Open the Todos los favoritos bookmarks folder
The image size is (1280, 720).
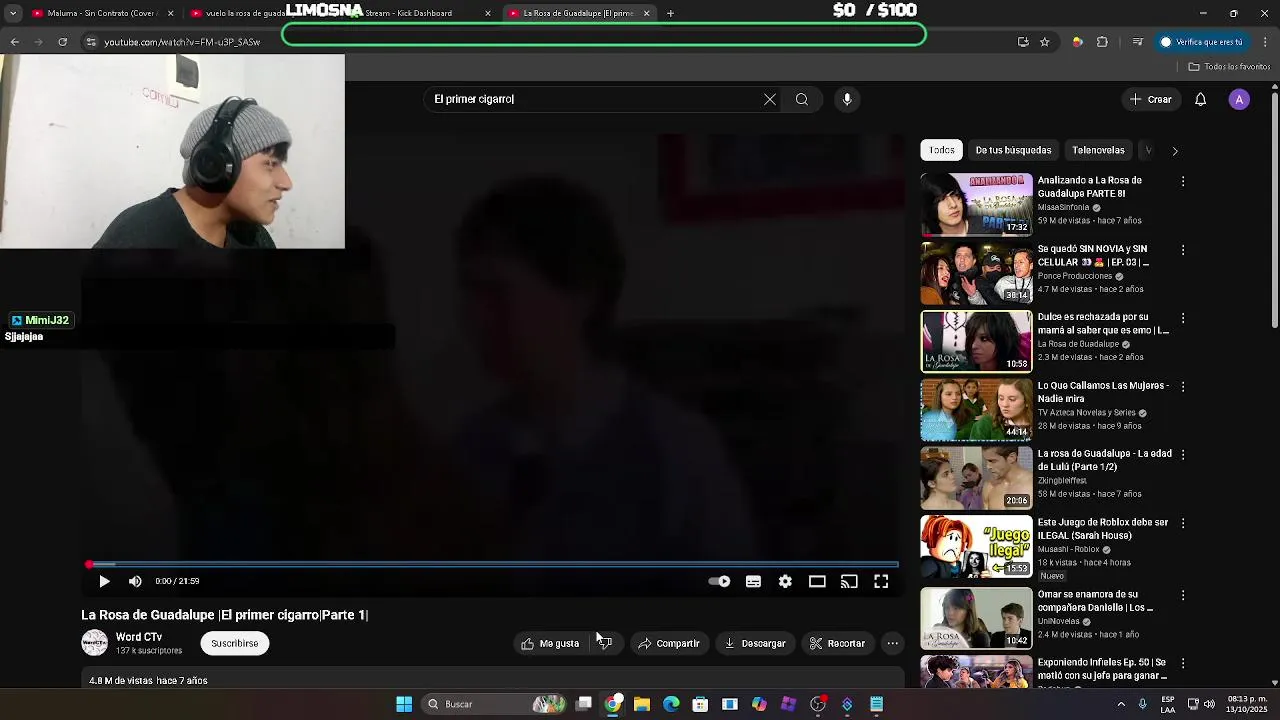click(1229, 67)
